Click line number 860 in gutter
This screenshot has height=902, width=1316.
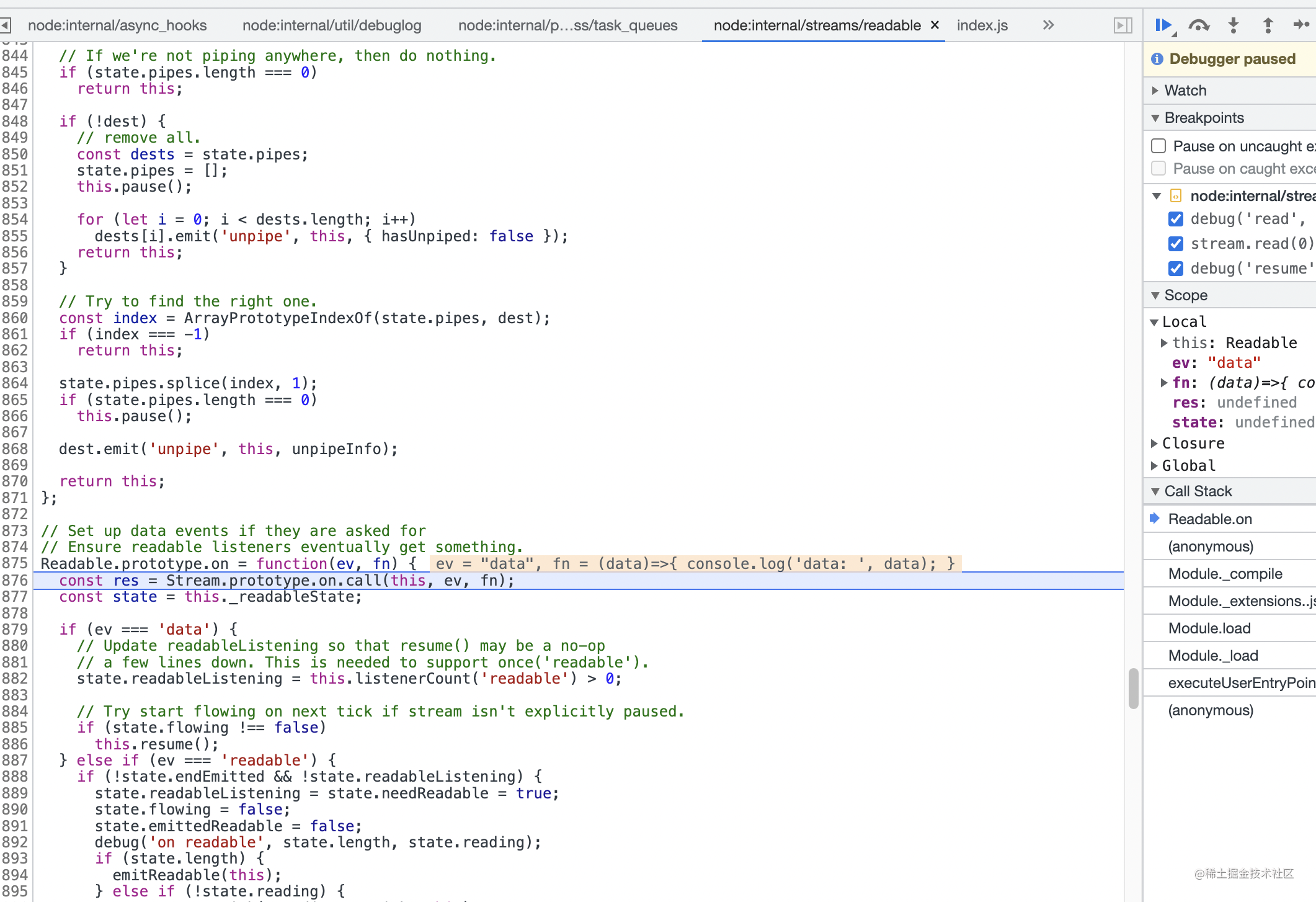click(15, 318)
